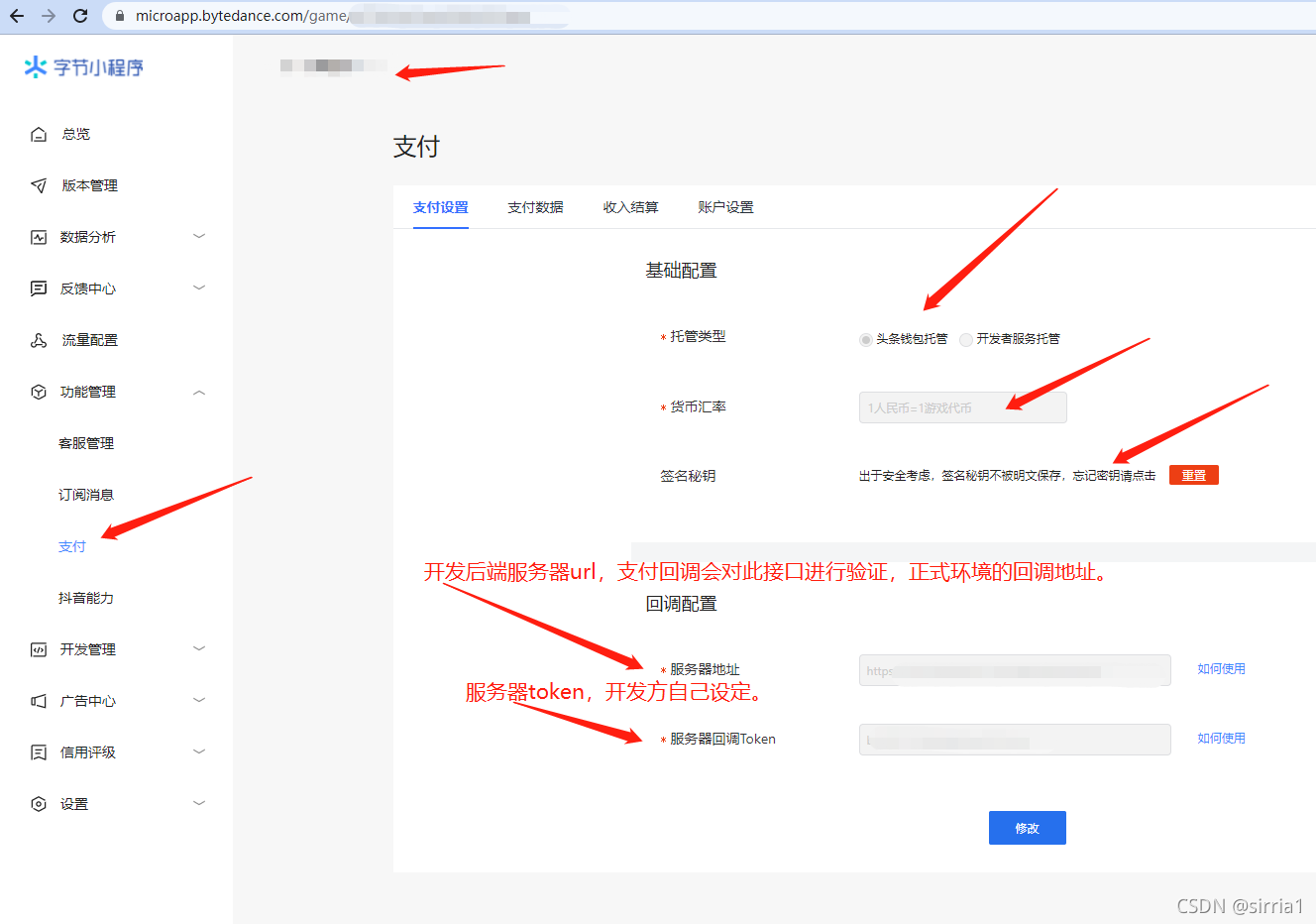
Task: Click the browser forward arrow
Action: click(x=49, y=16)
